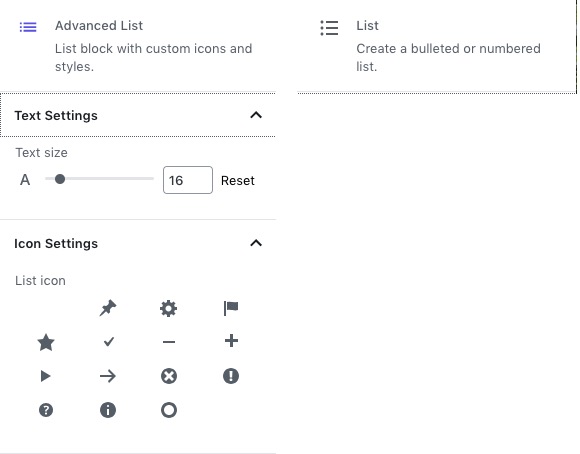Collapse the Text Settings panel
The width and height of the screenshot is (580, 454).
pyautogui.click(x=256, y=115)
